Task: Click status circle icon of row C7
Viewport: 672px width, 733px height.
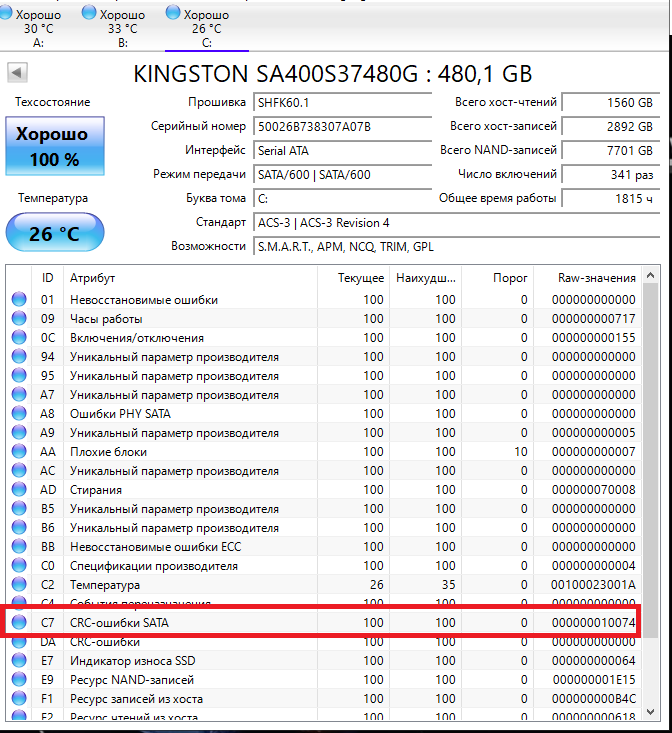Action: 19,622
